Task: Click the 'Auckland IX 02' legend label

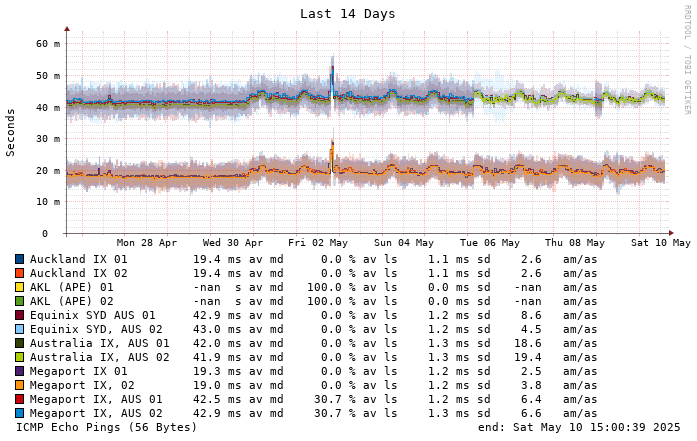Action: [79, 273]
